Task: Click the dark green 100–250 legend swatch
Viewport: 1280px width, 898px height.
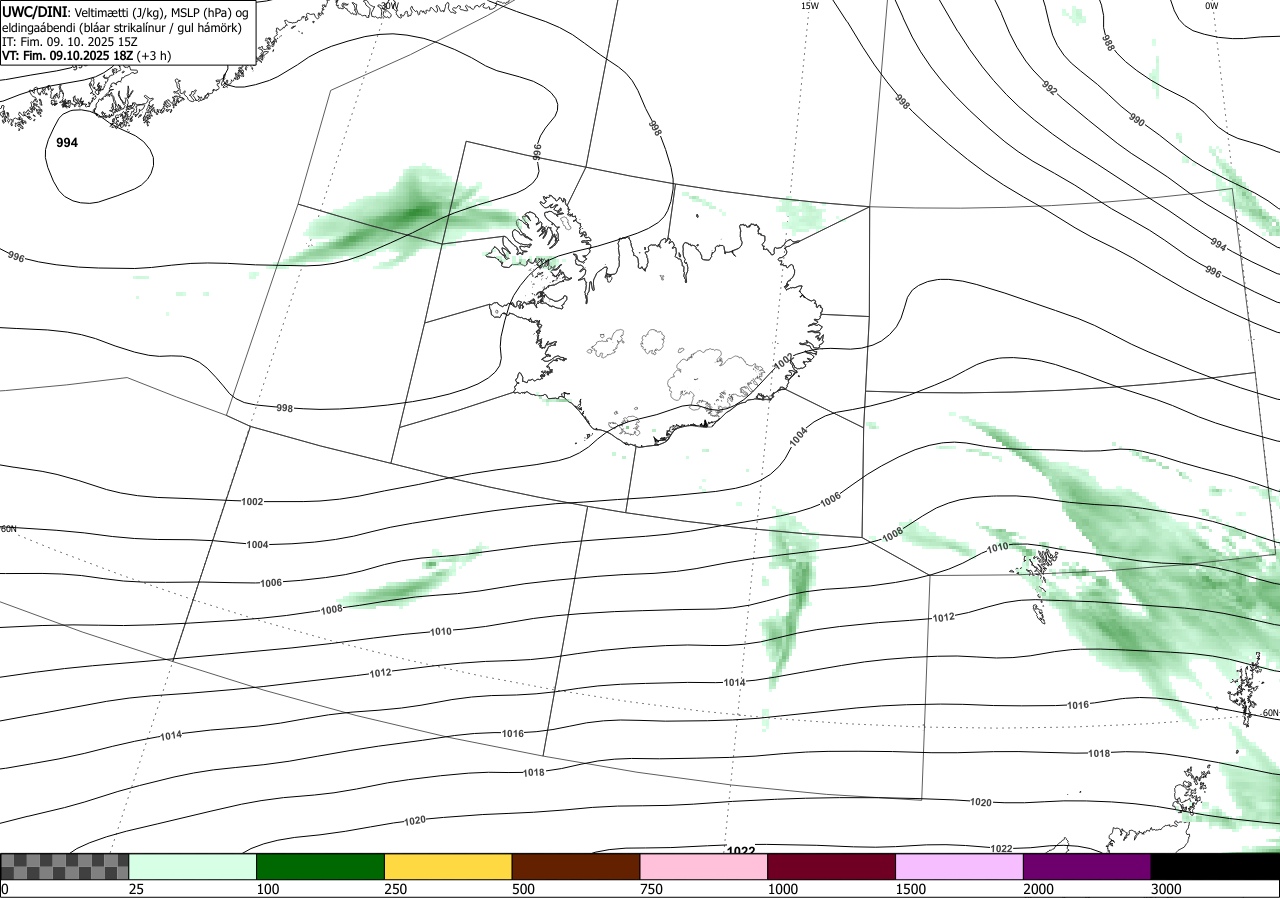Action: coord(321,866)
